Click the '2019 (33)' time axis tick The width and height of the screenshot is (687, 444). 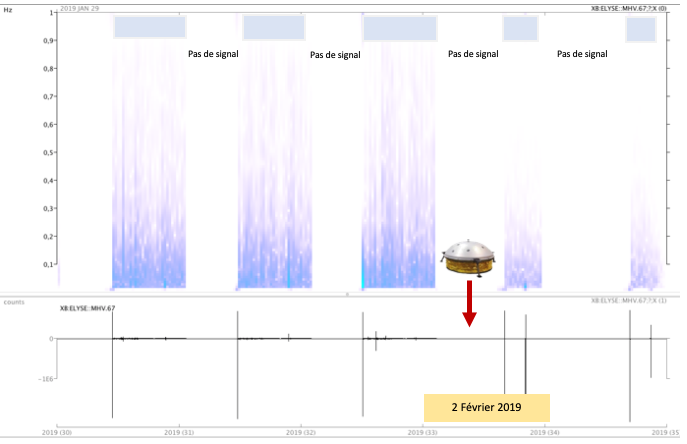pyautogui.click(x=424, y=433)
